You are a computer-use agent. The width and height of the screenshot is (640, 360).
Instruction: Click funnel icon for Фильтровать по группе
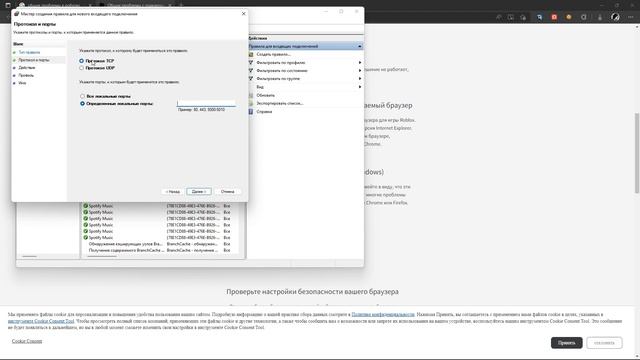251,78
